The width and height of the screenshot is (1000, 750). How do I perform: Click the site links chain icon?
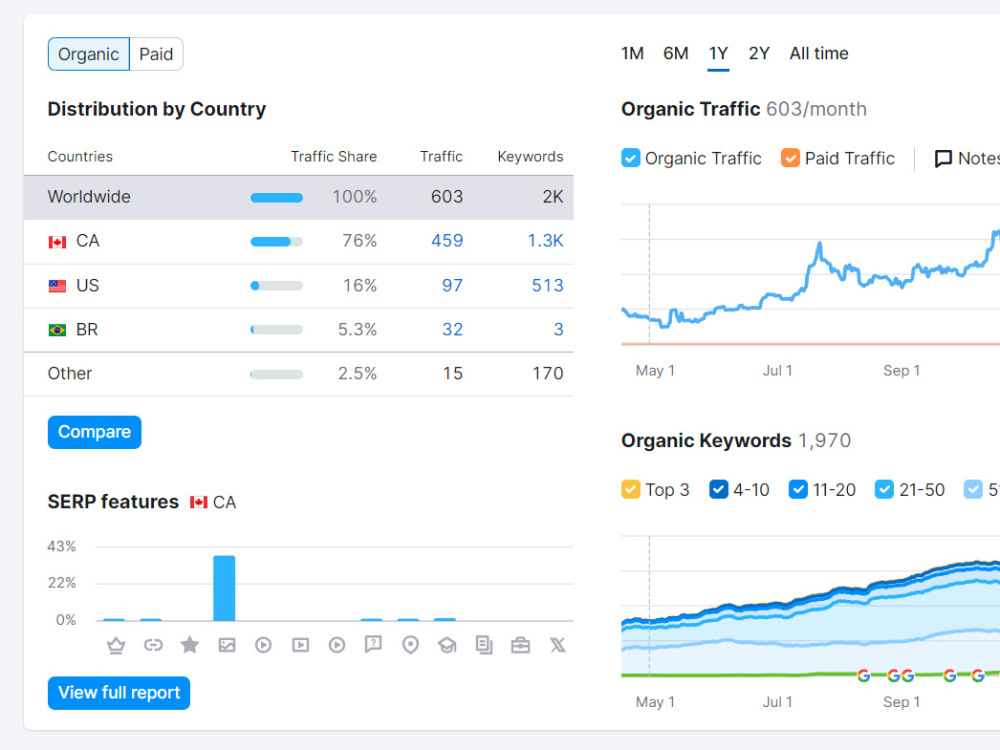(153, 645)
